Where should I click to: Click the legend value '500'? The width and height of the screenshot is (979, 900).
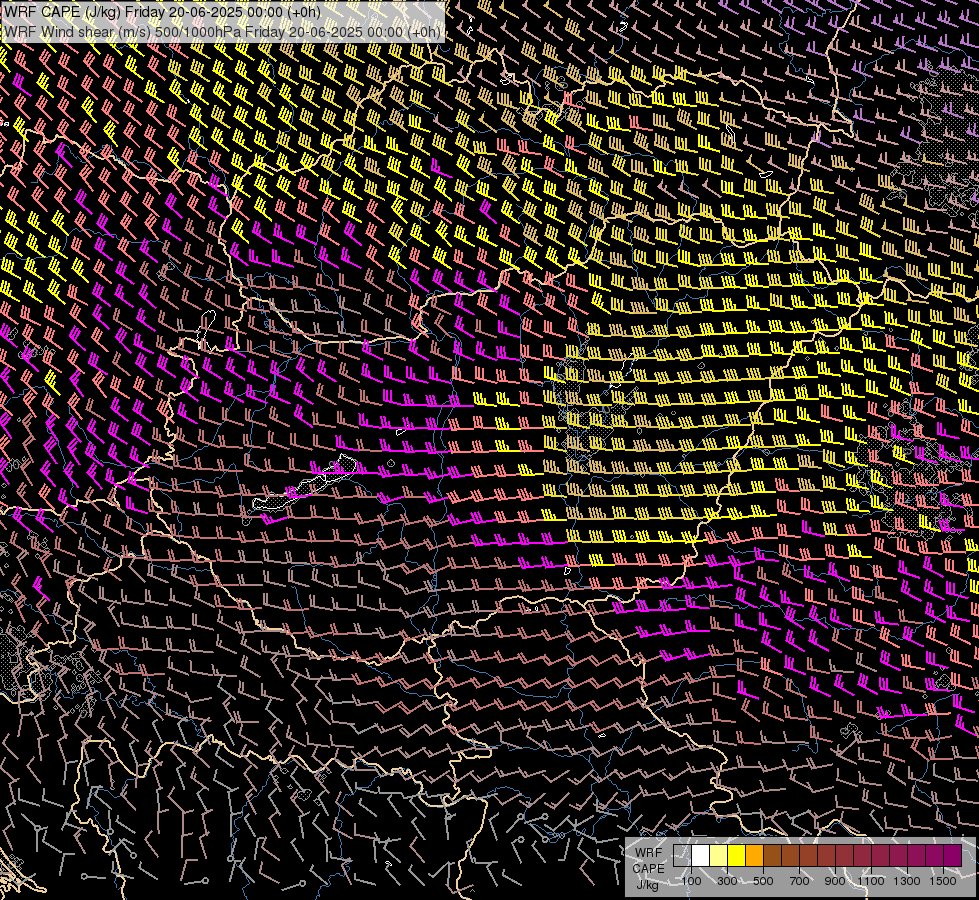pyautogui.click(x=763, y=881)
